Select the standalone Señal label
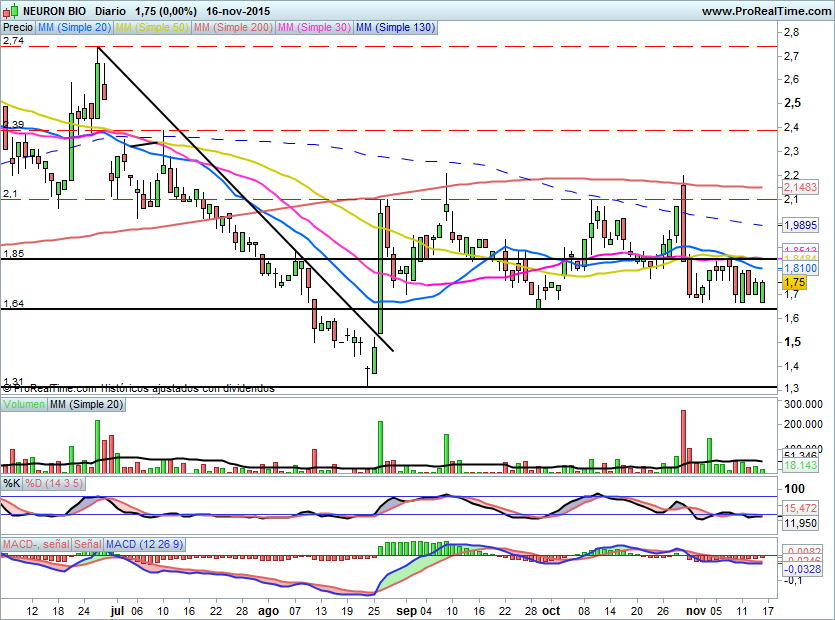 click(x=88, y=543)
